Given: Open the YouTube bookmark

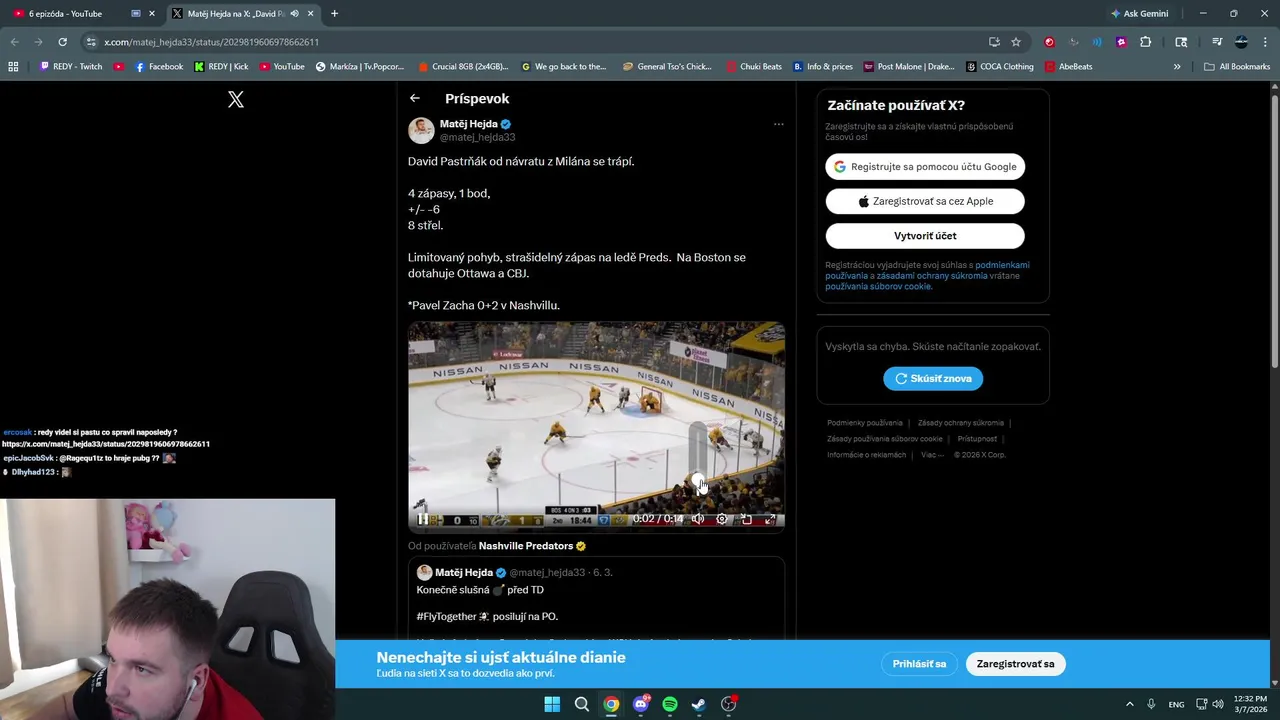Looking at the screenshot, I should 282,67.
